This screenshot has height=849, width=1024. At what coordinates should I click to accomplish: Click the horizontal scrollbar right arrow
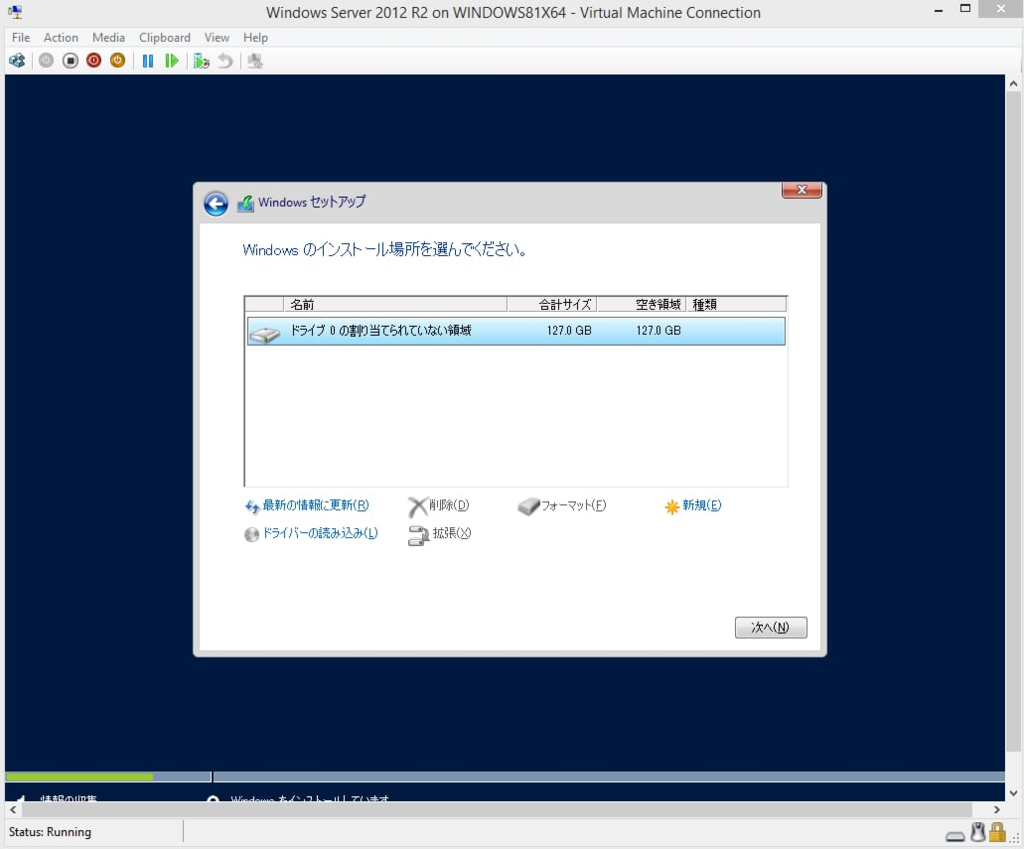(997, 810)
